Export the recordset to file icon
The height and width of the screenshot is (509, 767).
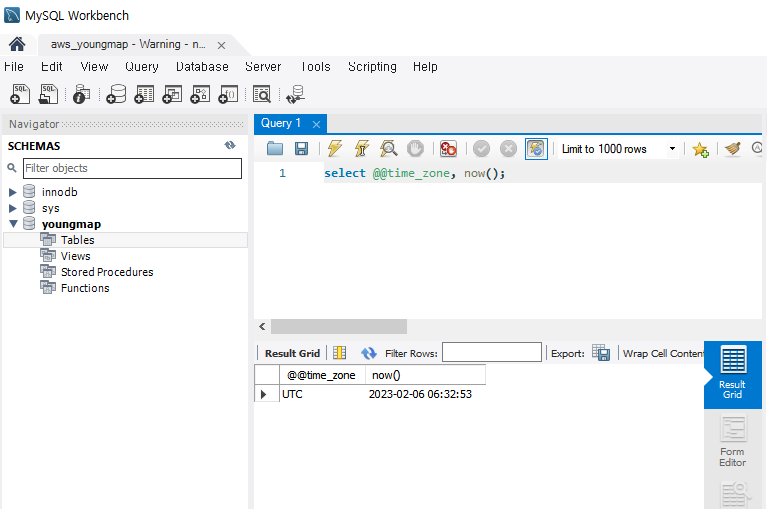[601, 353]
